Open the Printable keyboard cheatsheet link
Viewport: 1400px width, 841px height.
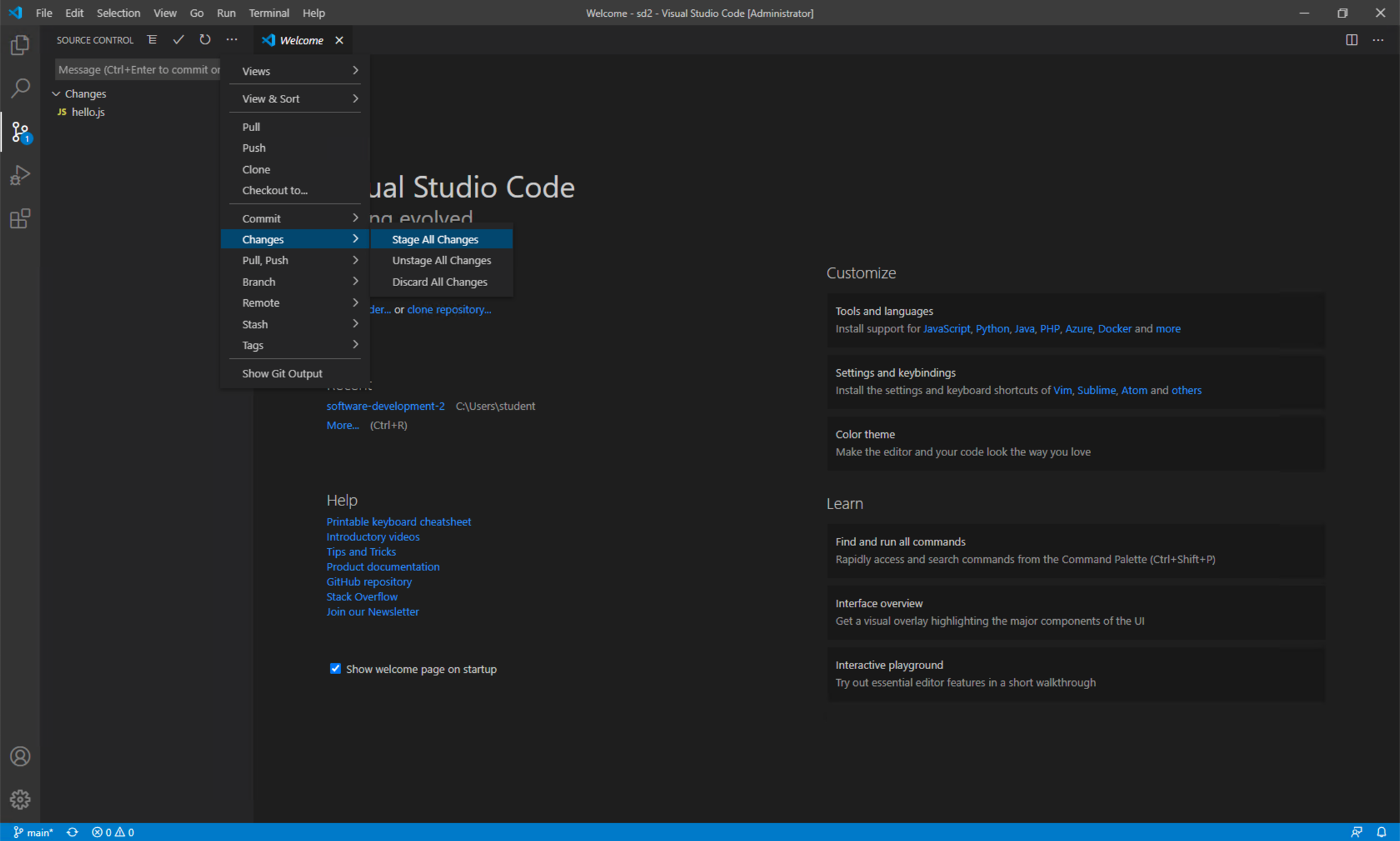click(398, 522)
